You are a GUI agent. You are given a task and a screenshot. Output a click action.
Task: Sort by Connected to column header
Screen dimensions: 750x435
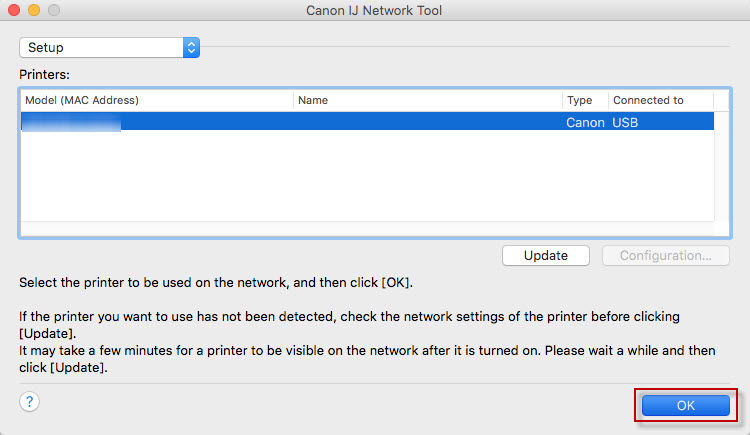[x=661, y=100]
